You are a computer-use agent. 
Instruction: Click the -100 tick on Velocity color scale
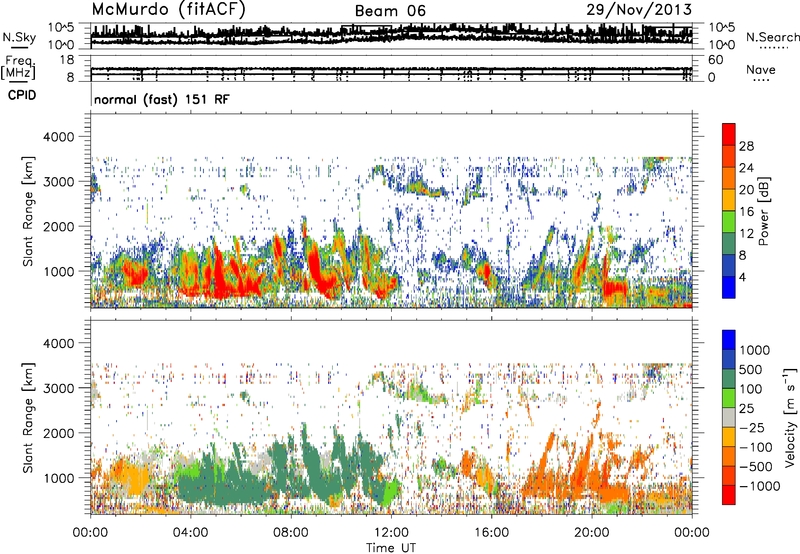(756, 447)
